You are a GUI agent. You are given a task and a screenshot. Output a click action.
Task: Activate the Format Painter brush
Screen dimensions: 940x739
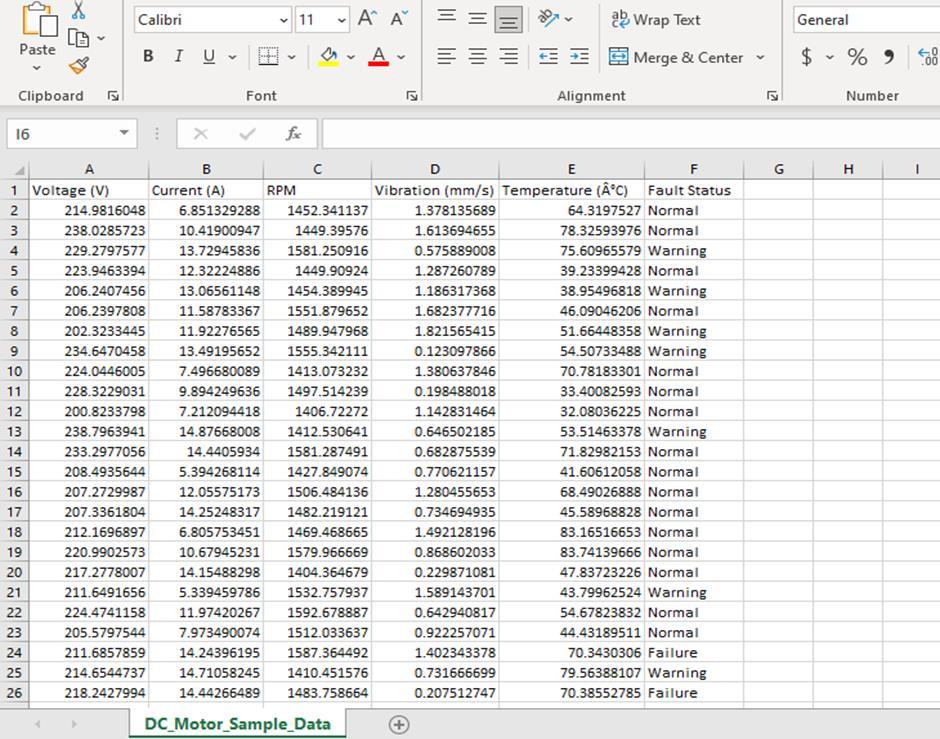(x=79, y=65)
